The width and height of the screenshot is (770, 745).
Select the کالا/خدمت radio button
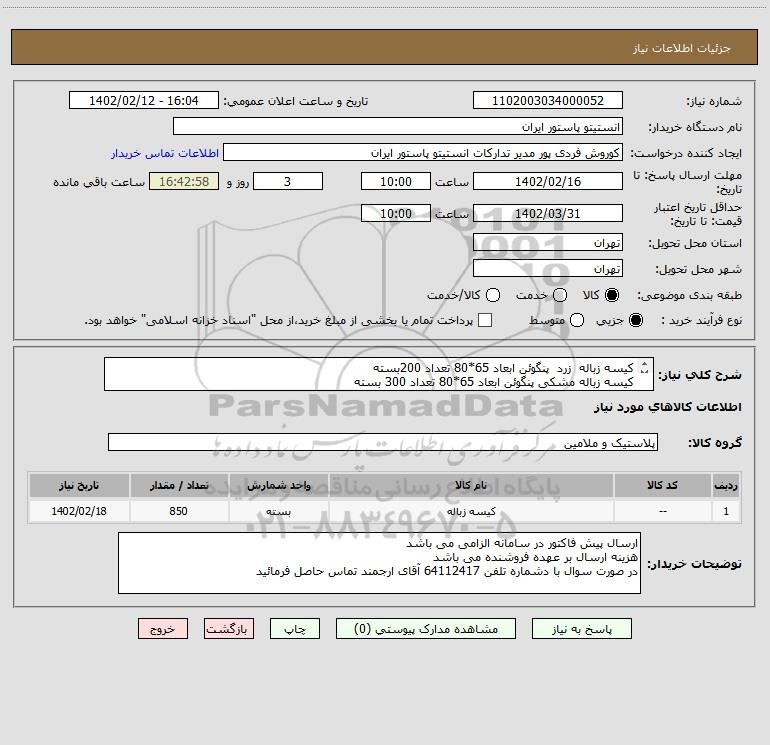pos(493,295)
